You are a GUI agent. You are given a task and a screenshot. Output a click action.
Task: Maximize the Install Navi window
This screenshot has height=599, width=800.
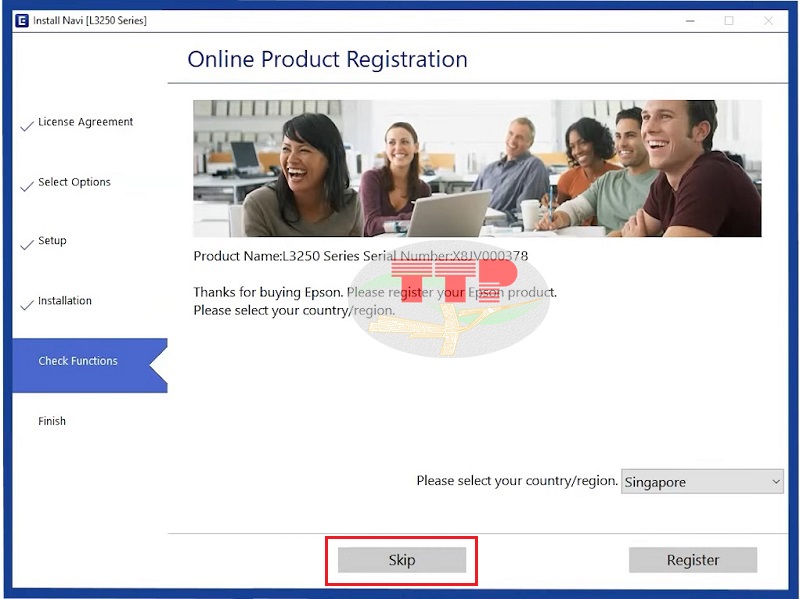[x=729, y=21]
